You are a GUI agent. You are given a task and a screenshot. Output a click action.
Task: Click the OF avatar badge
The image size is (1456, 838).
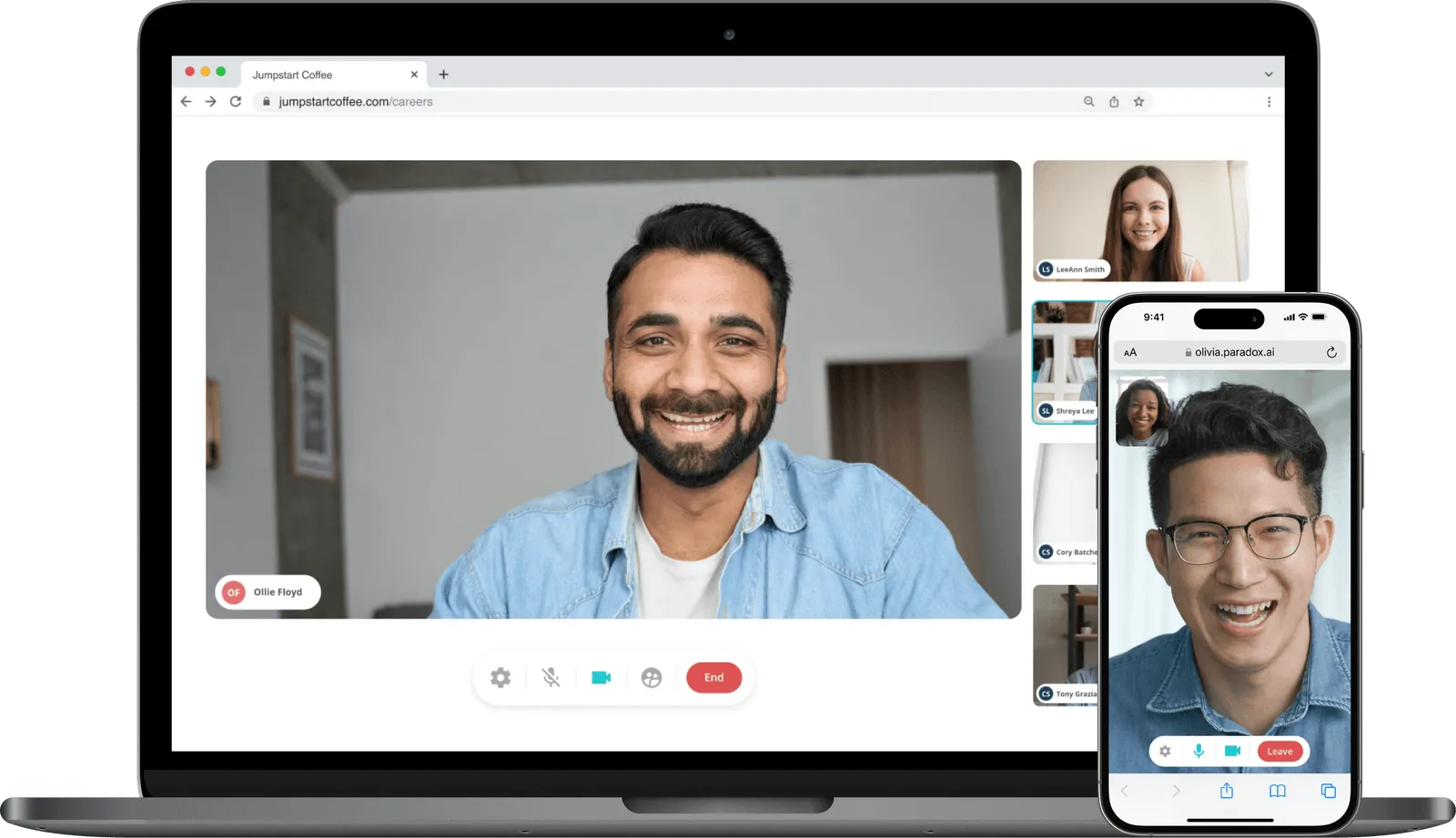[x=234, y=592]
